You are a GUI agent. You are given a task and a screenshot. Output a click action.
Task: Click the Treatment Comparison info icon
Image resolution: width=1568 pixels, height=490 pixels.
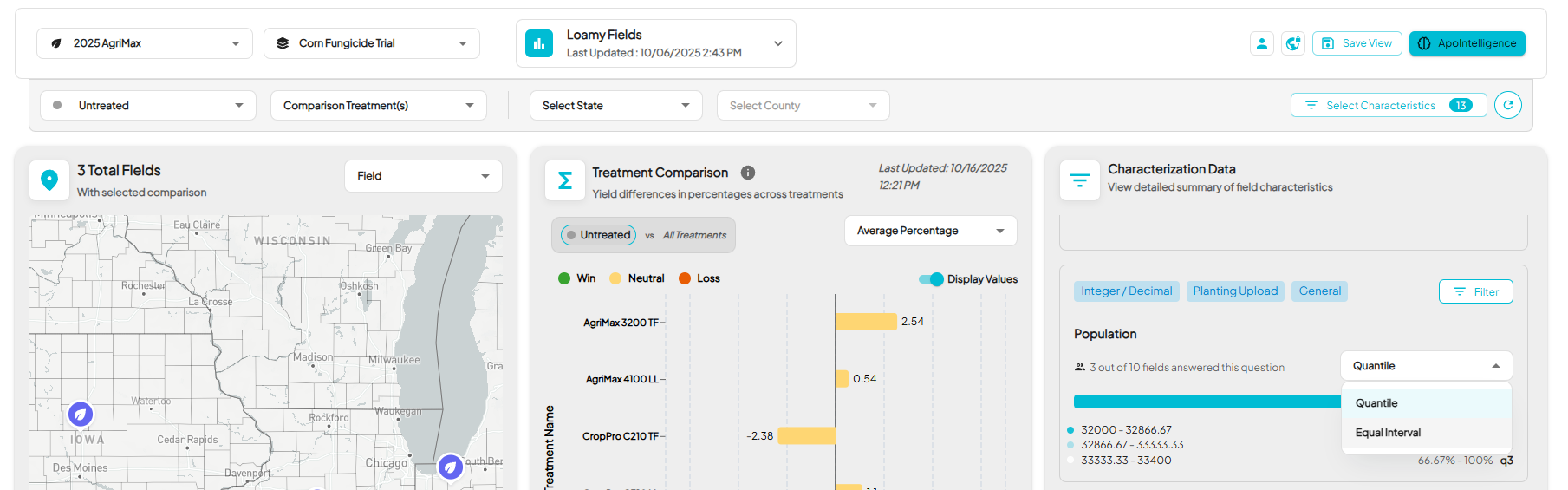(x=748, y=173)
